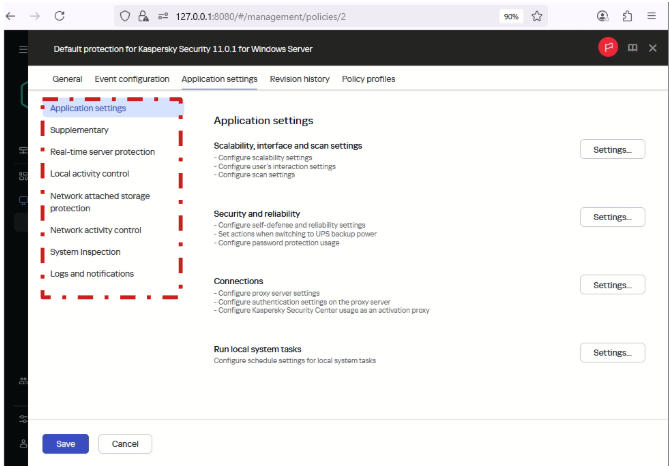Image resolution: width=669 pixels, height=466 pixels.
Task: Click the Run local system tasks heading
Action: coord(257,349)
